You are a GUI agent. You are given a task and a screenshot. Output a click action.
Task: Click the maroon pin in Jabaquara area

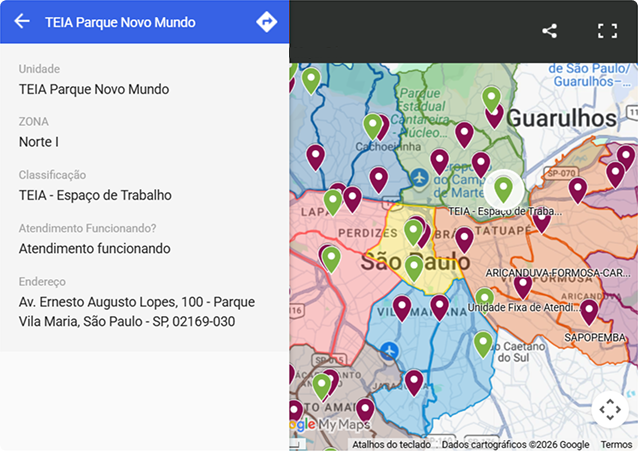(x=414, y=383)
